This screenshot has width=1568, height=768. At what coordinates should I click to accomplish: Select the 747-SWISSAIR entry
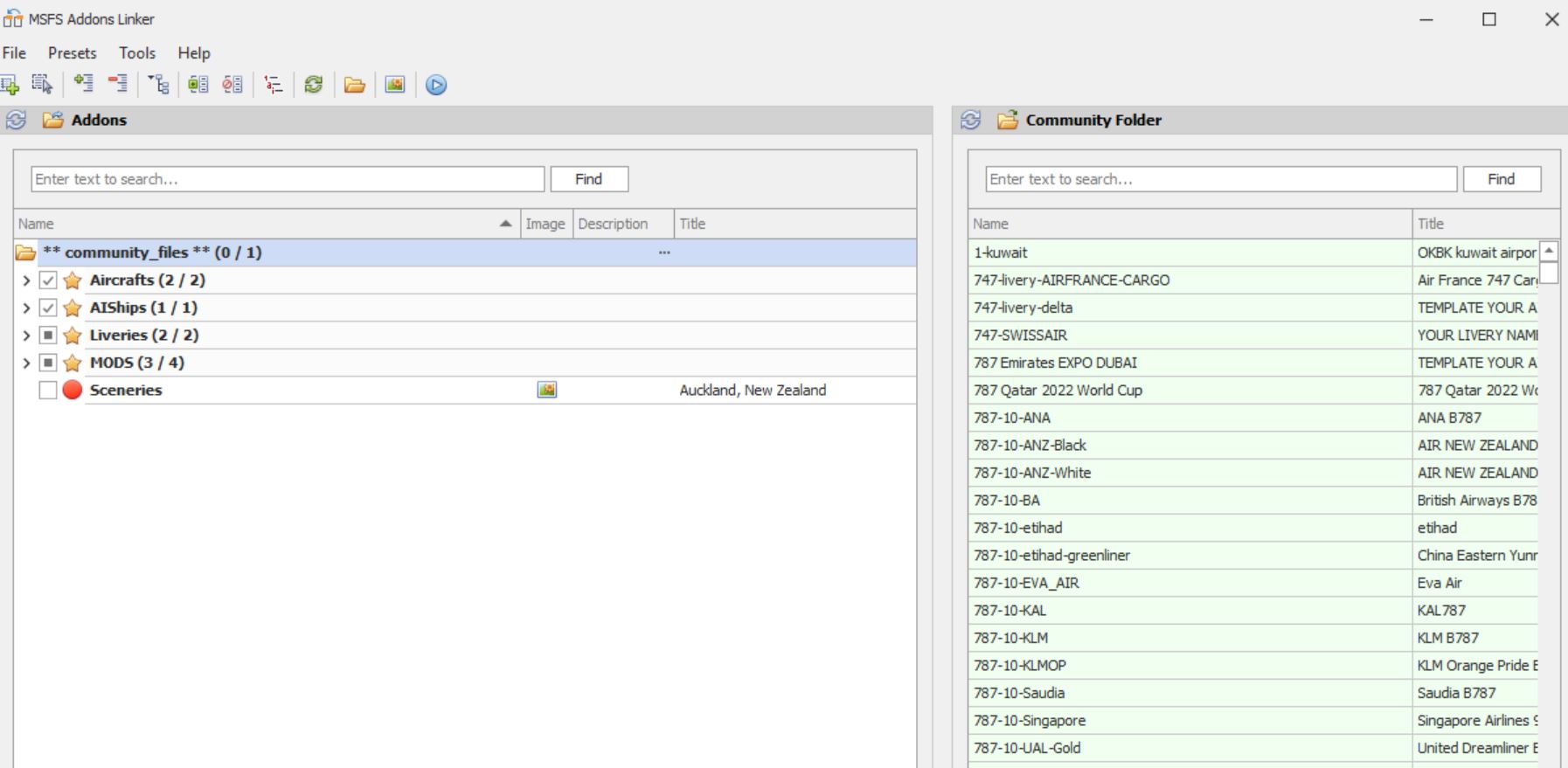[x=1190, y=336]
